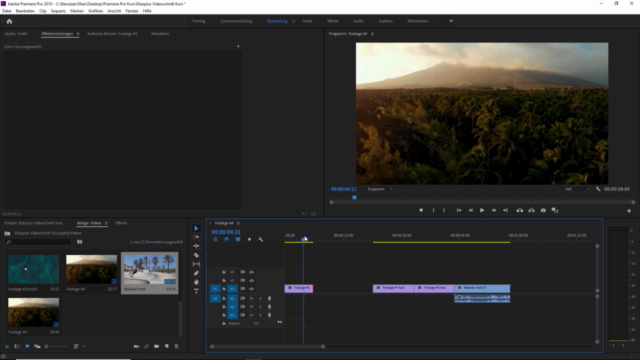The height and width of the screenshot is (360, 640).
Task: Select the Hand tool
Action: pos(196,282)
